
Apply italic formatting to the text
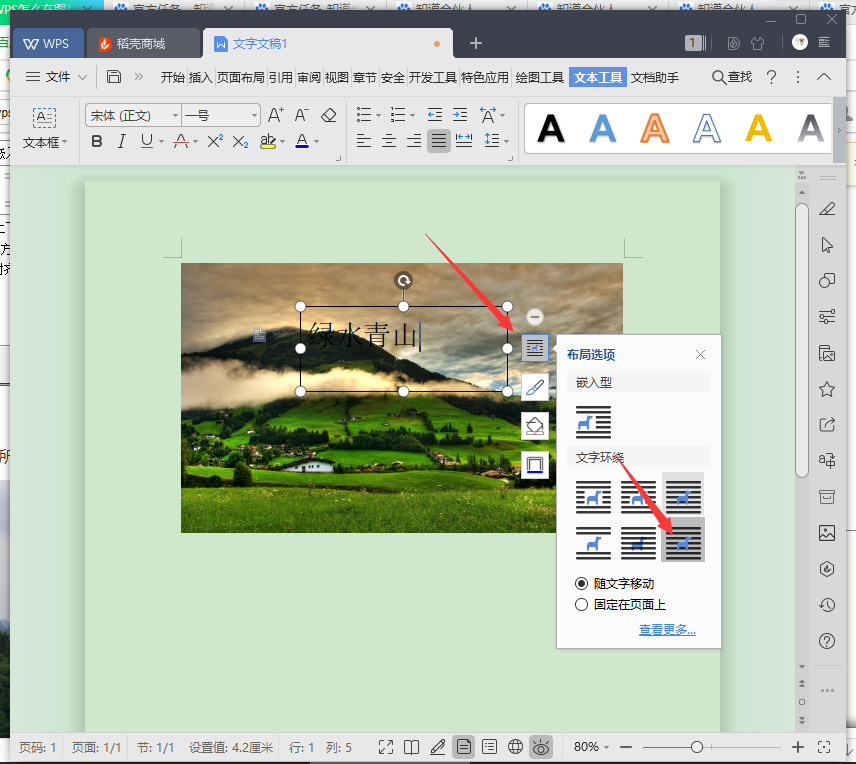(x=121, y=142)
